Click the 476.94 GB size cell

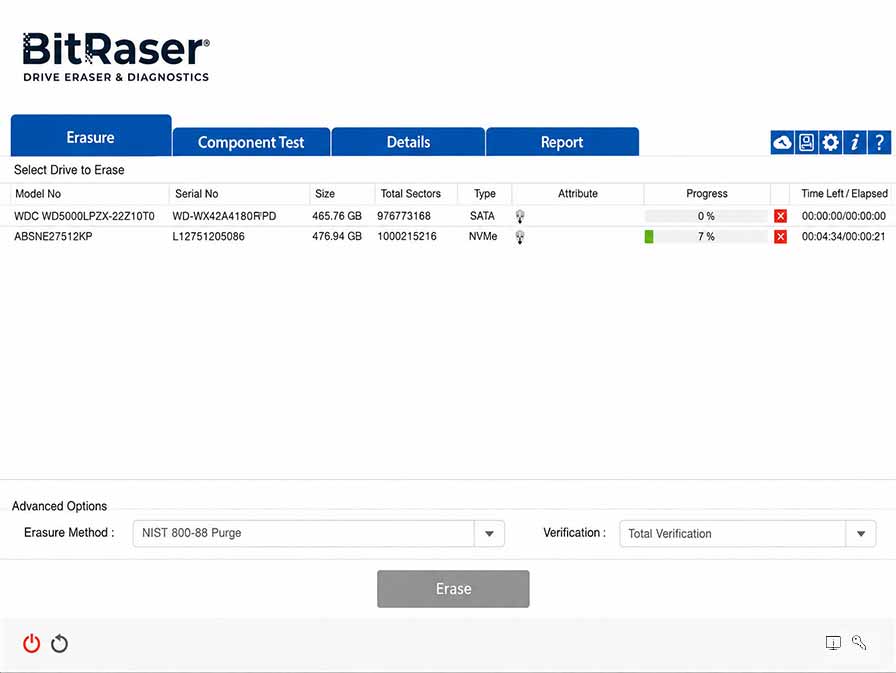coord(337,237)
